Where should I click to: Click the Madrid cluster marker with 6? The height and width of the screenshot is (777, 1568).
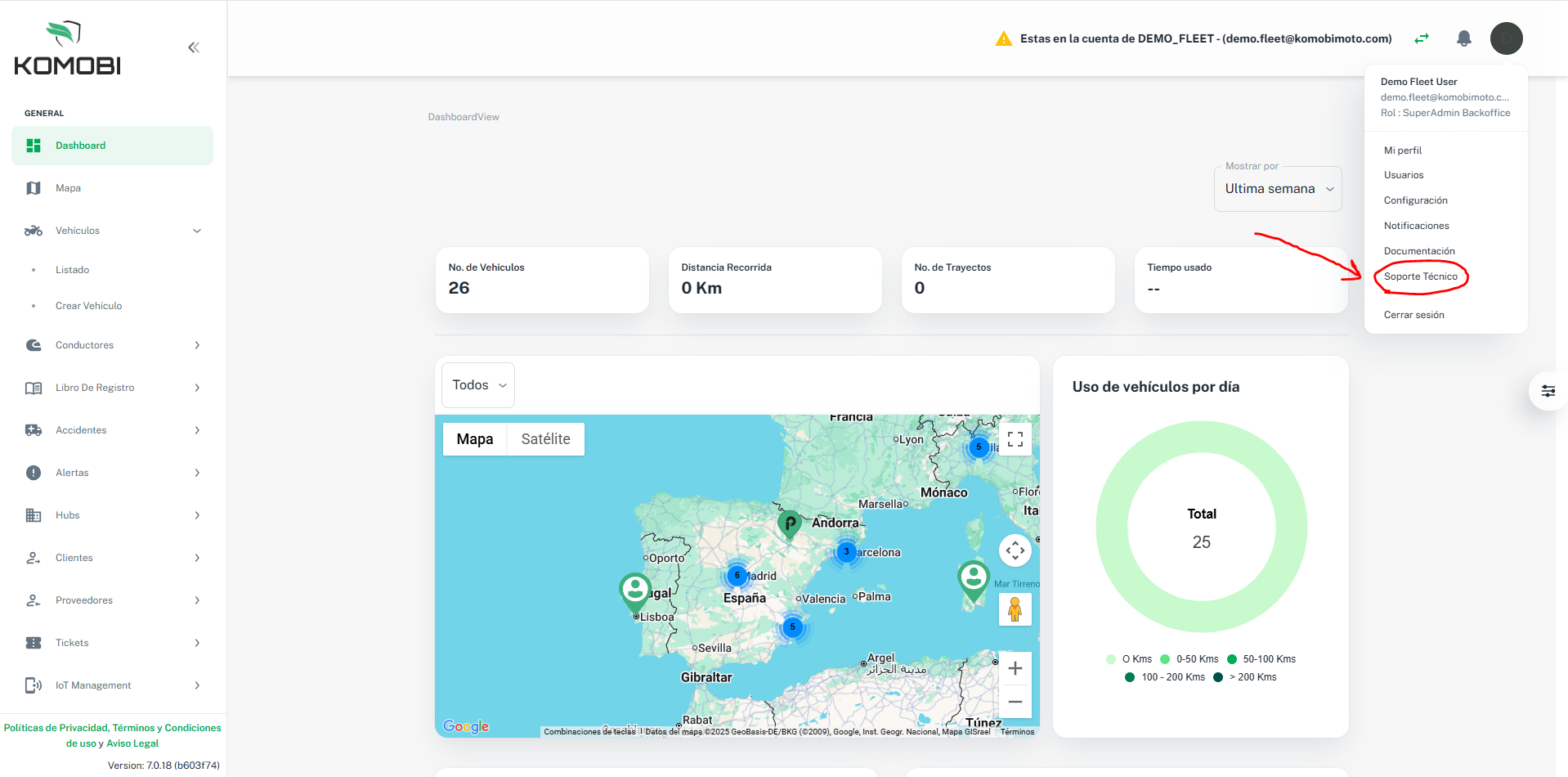coord(737,575)
